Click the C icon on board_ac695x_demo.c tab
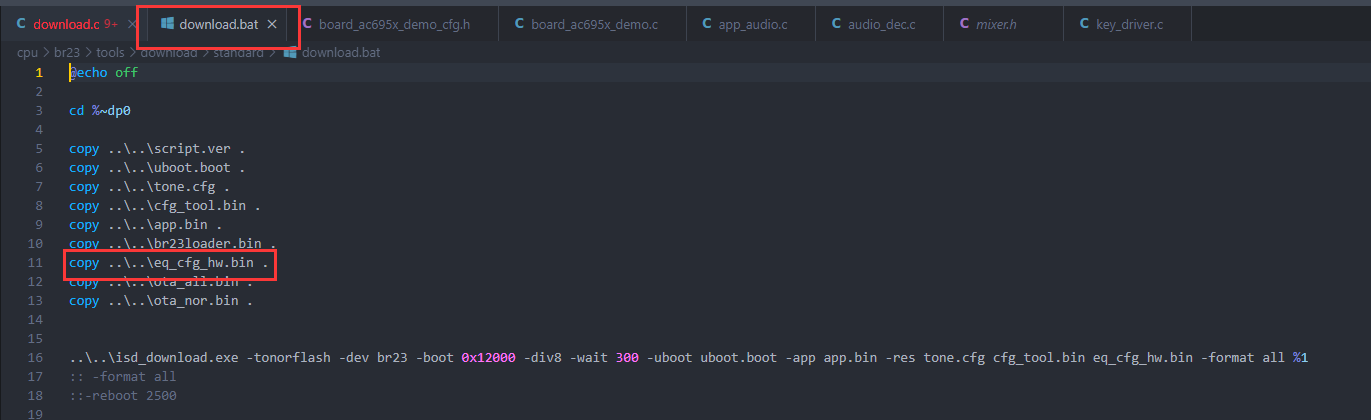The height and width of the screenshot is (420, 1371). (518, 23)
